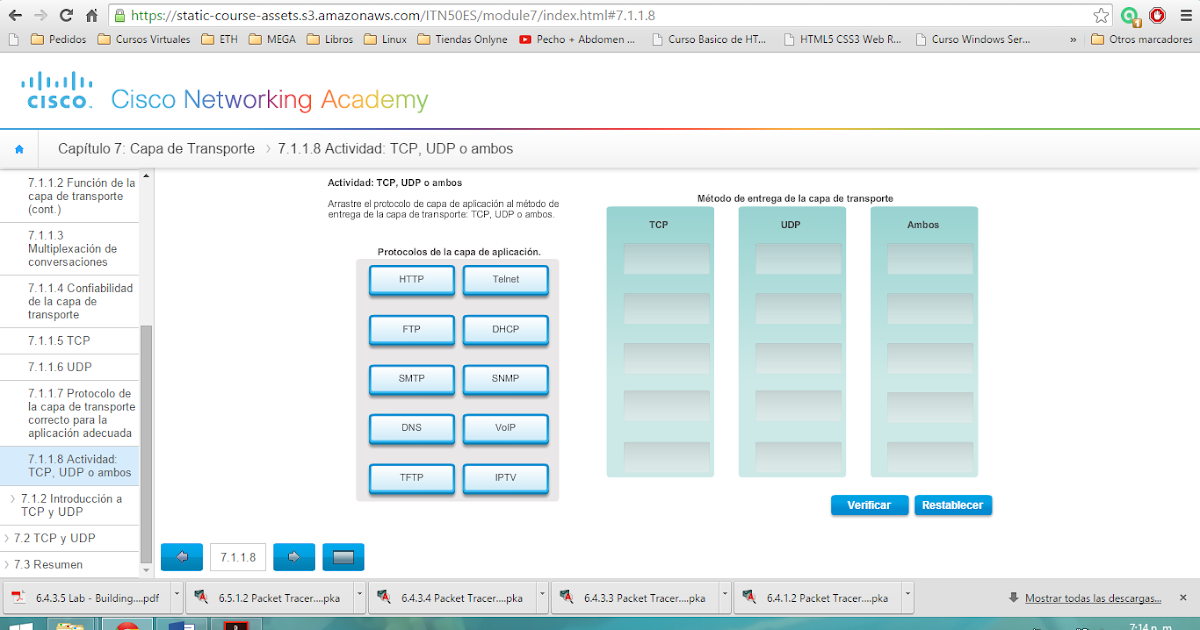The image size is (1200, 630).
Task: Open the red extension icon beside the address bar
Action: tap(1159, 15)
